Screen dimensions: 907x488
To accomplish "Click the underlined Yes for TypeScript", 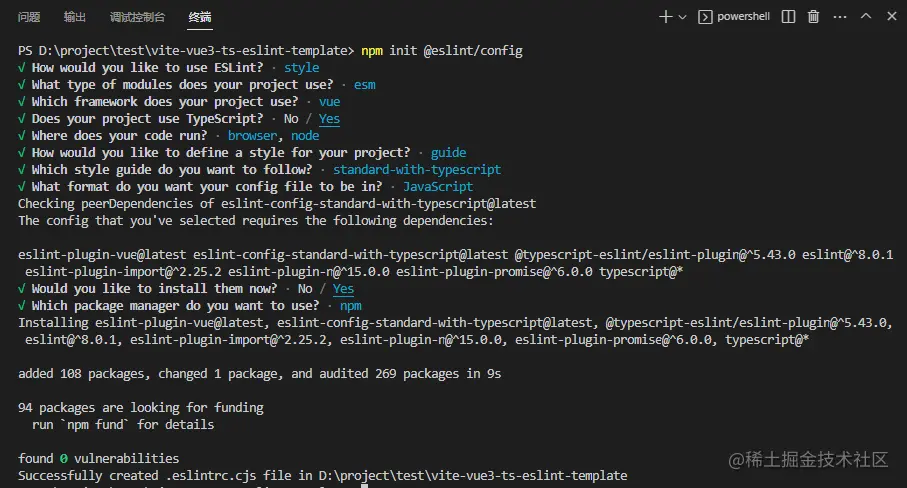I will point(329,119).
